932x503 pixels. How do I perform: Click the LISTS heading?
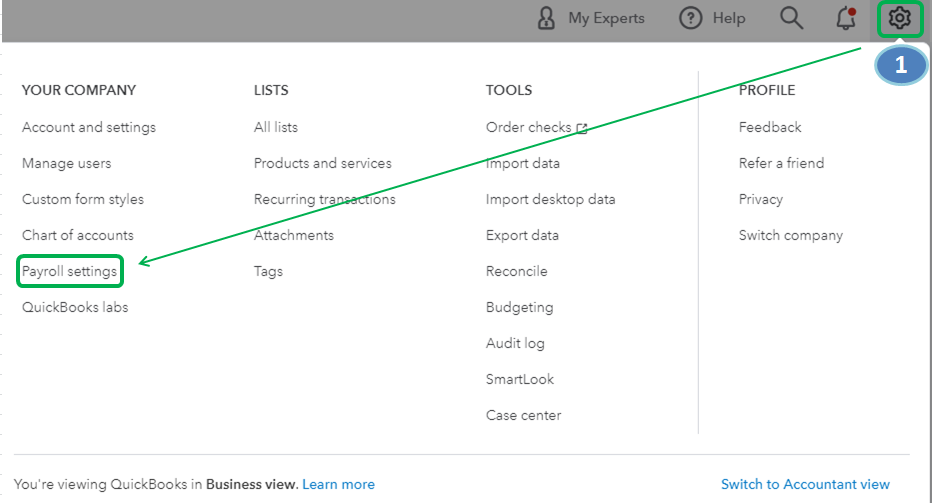pyautogui.click(x=271, y=90)
